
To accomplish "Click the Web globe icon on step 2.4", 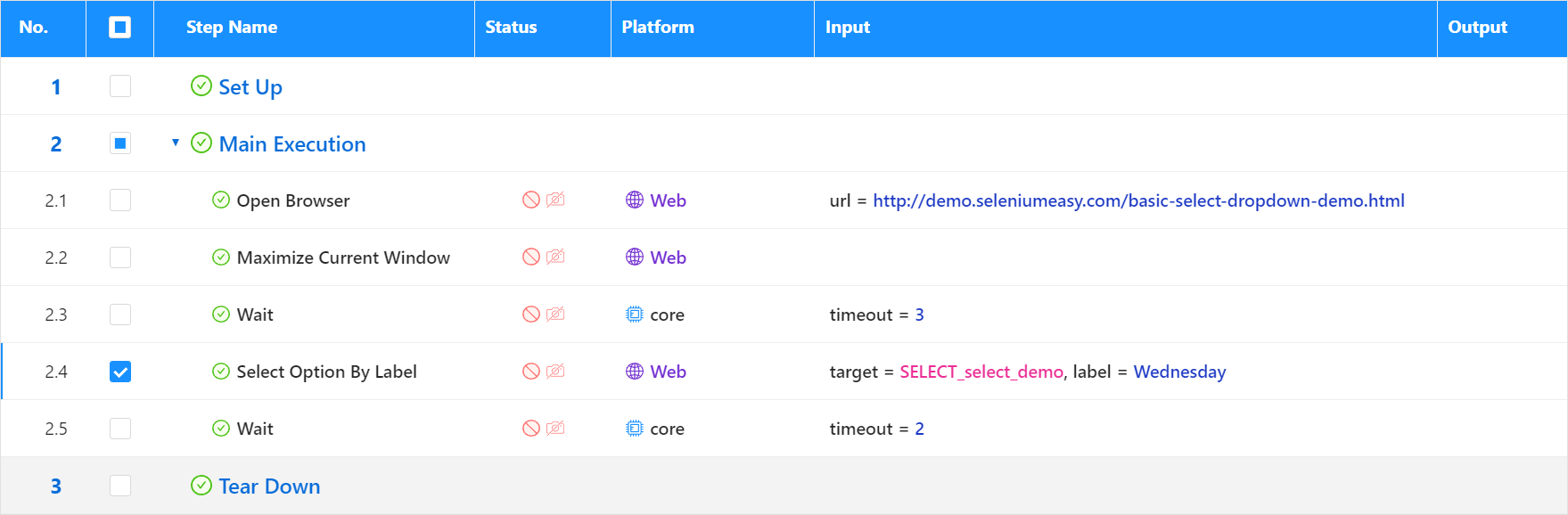I will pyautogui.click(x=635, y=371).
